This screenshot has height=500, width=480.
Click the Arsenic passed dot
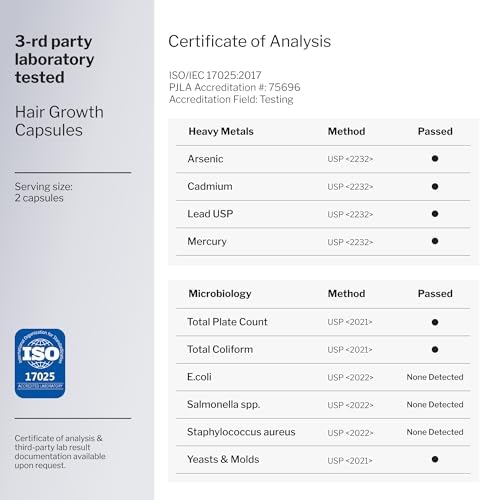click(x=435, y=159)
